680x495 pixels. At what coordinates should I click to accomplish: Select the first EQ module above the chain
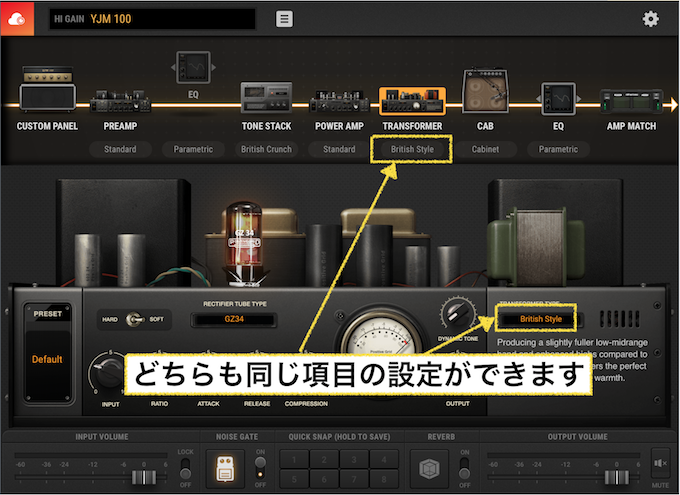pos(193,67)
